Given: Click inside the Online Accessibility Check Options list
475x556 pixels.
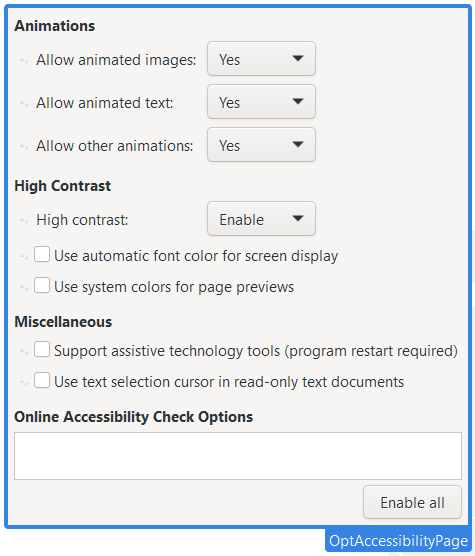Looking at the screenshot, I should tap(238, 456).
